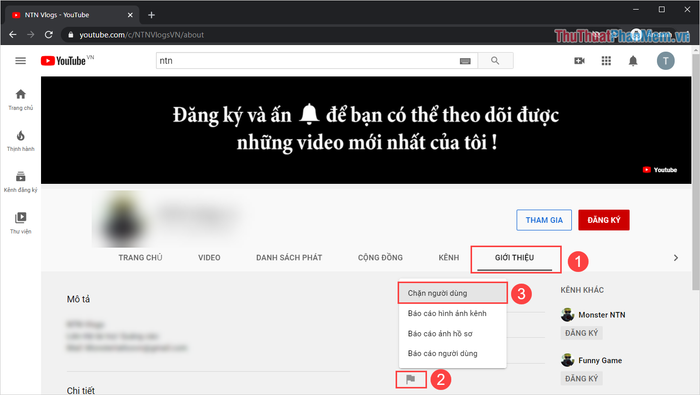Click the browser address bar URL
The width and height of the screenshot is (700, 395).
tap(142, 34)
